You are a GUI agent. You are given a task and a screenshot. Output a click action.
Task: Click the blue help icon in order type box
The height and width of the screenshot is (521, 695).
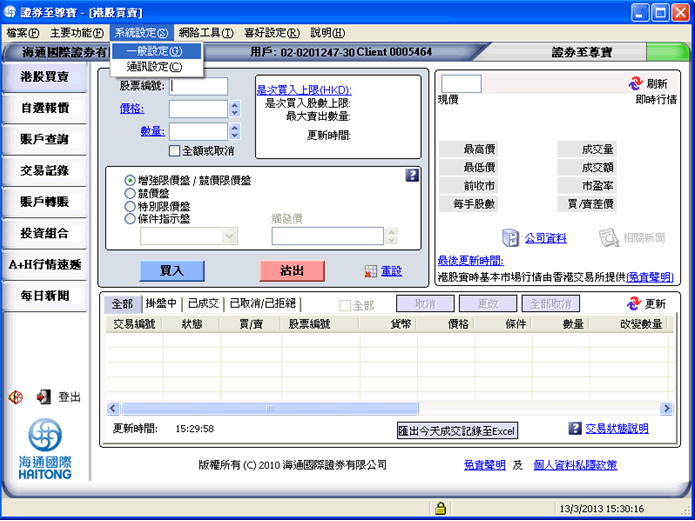coord(412,176)
